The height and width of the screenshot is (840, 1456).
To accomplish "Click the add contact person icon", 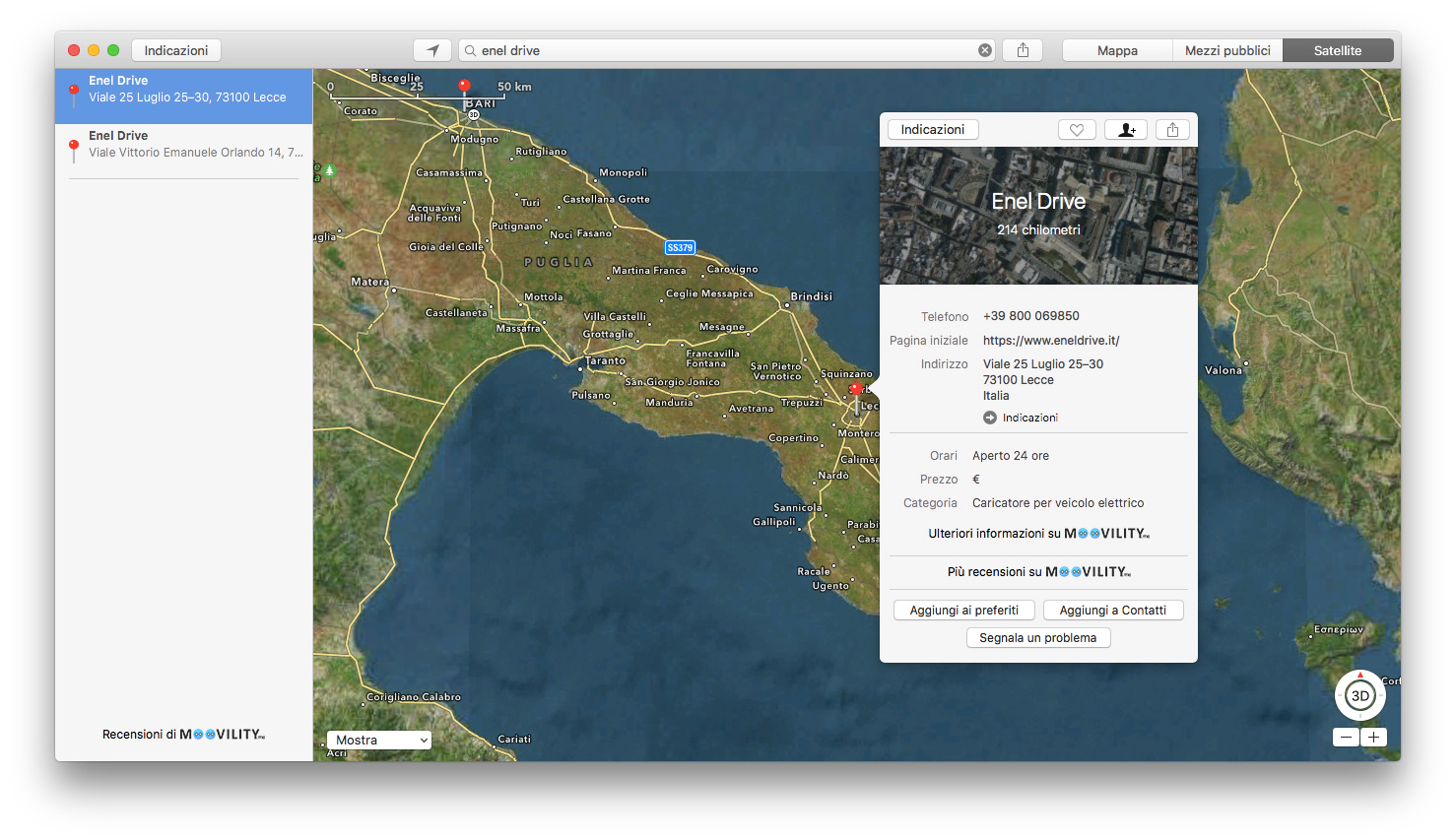I will point(1126,130).
